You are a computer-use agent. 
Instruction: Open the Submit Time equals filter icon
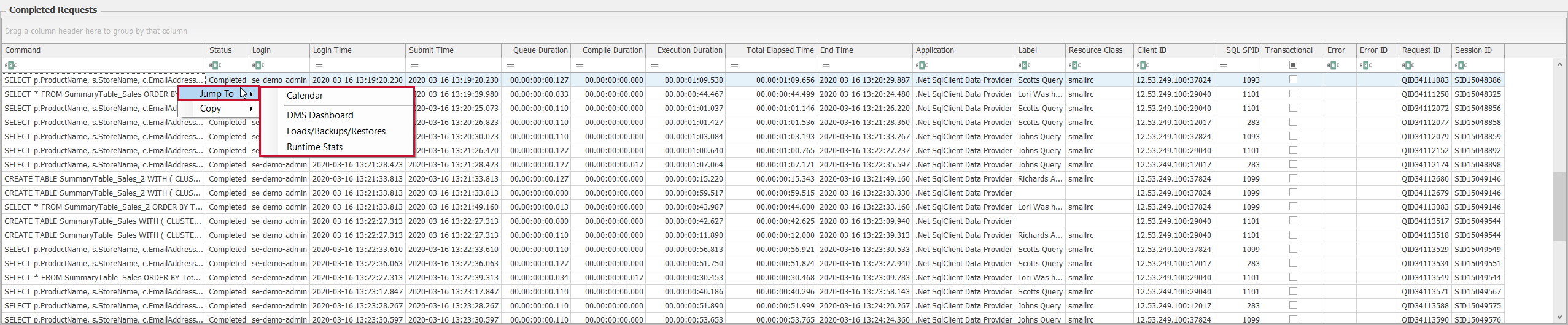click(415, 65)
